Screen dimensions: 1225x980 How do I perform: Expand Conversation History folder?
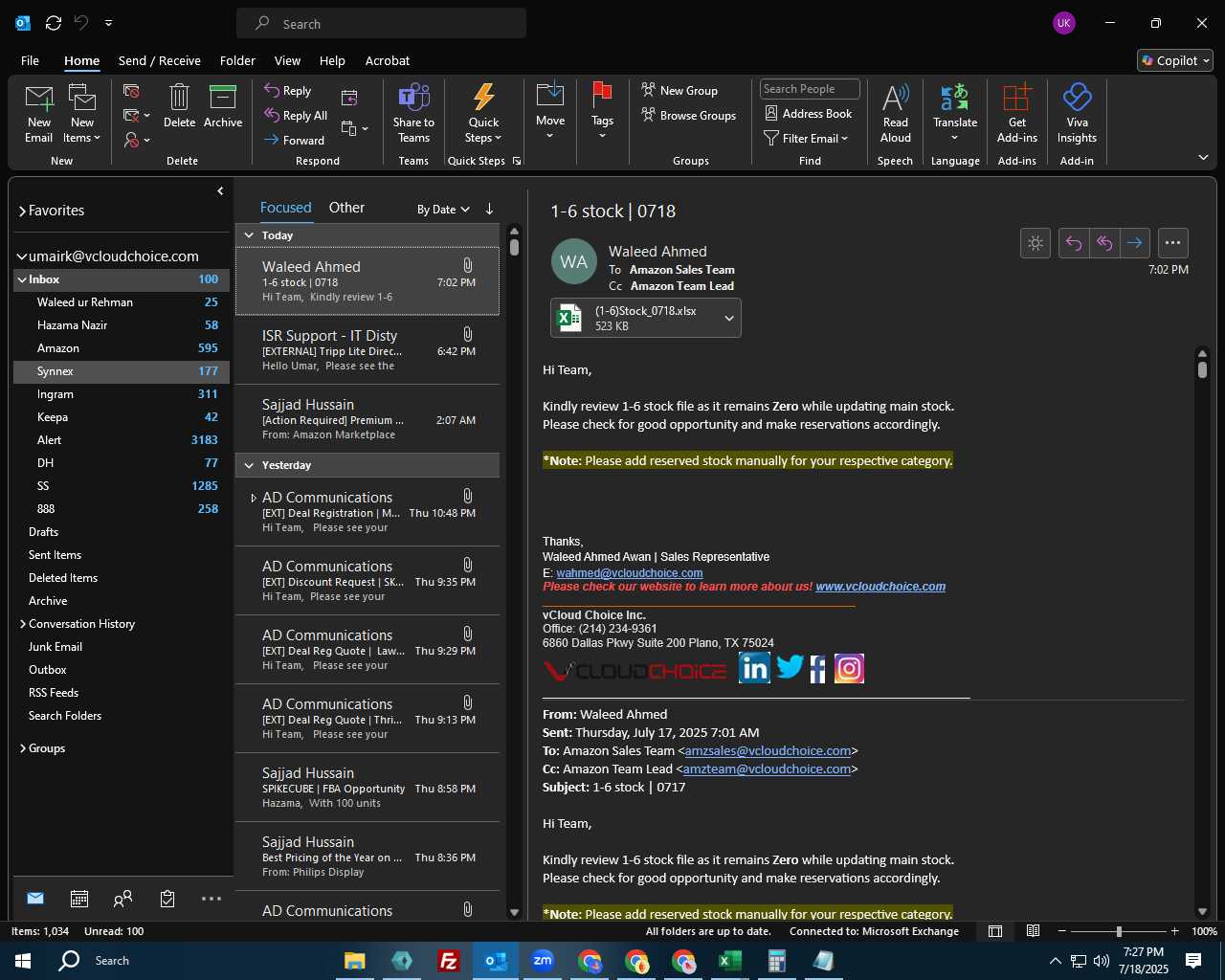[23, 624]
